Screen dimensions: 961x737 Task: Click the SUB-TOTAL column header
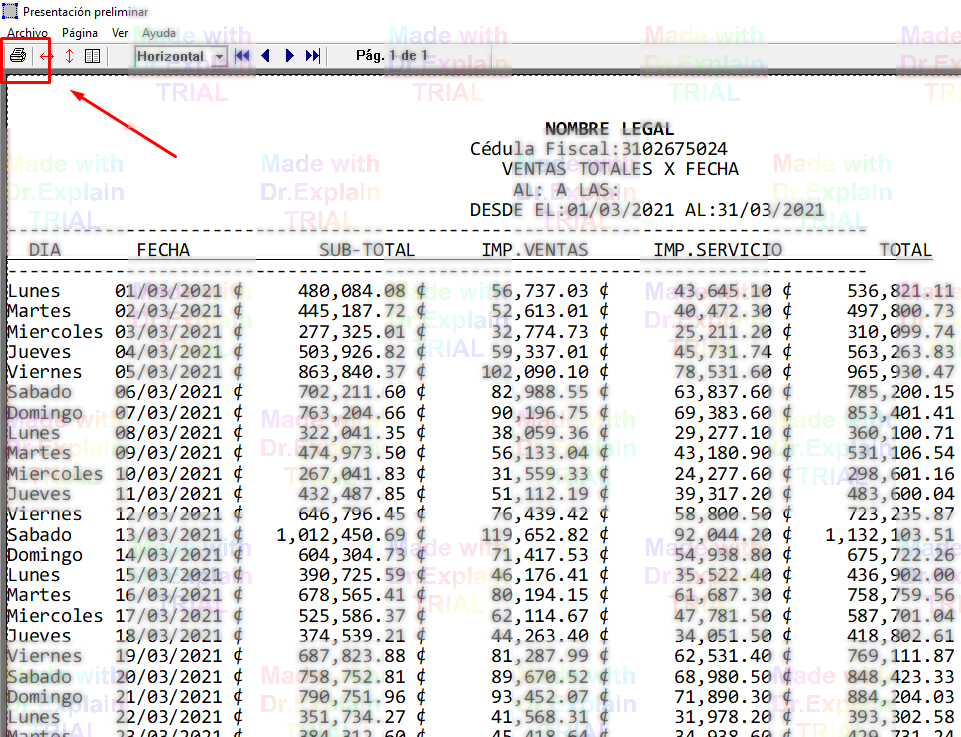tap(367, 250)
